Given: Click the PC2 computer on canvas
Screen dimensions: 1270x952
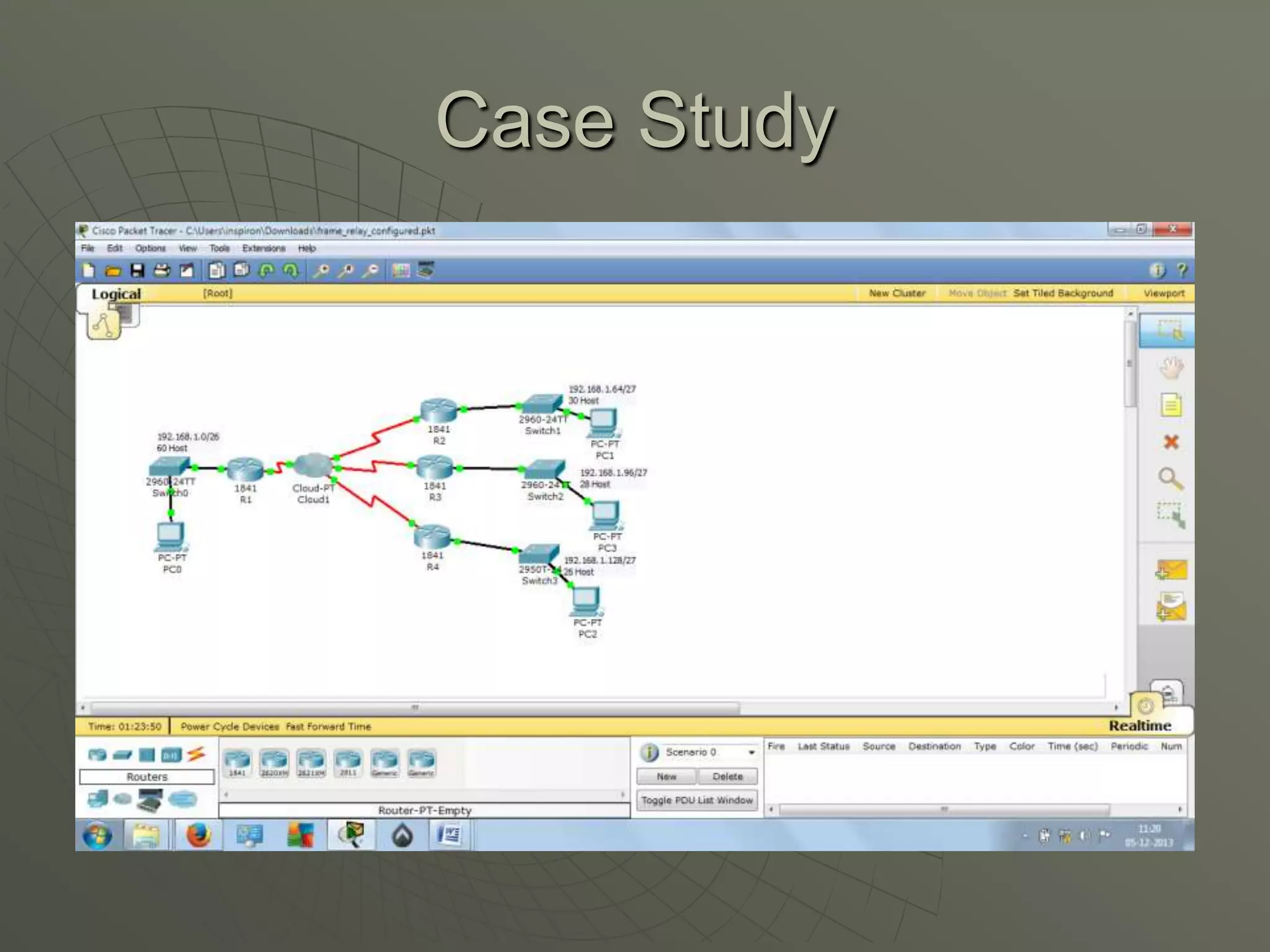Looking at the screenshot, I should pyautogui.click(x=586, y=601).
